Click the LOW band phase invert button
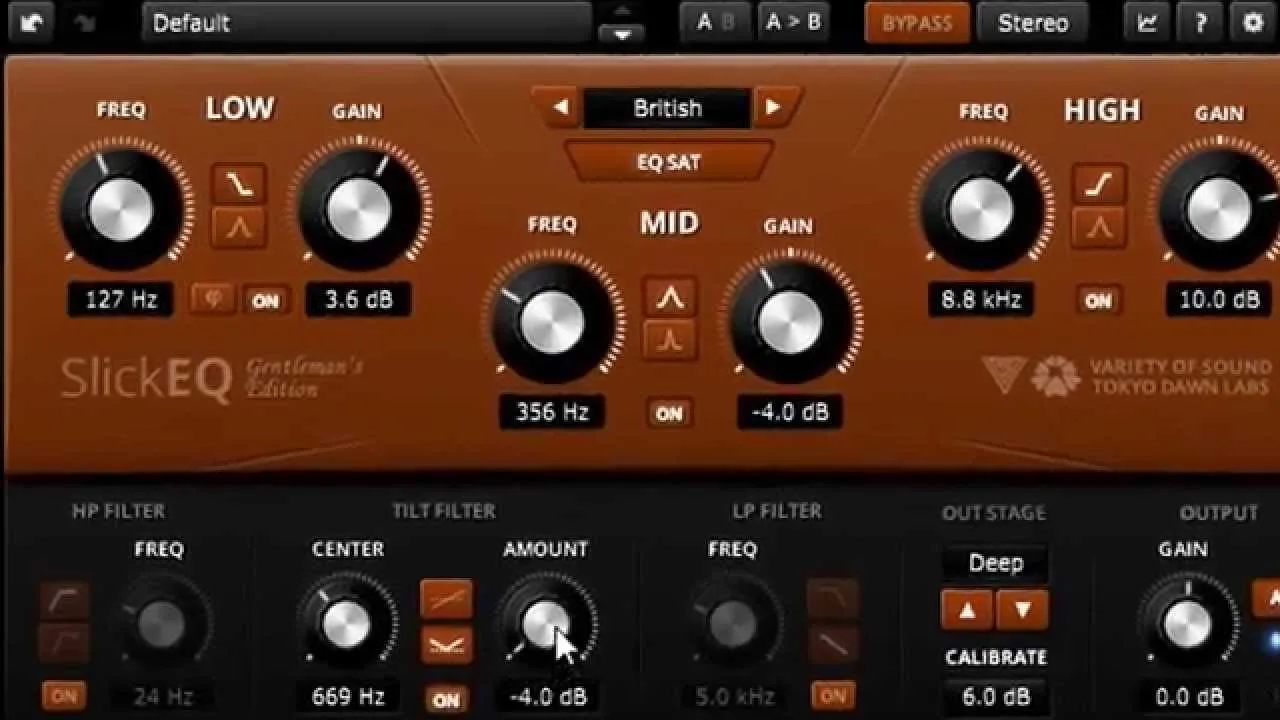This screenshot has width=1280, height=720. 212,299
